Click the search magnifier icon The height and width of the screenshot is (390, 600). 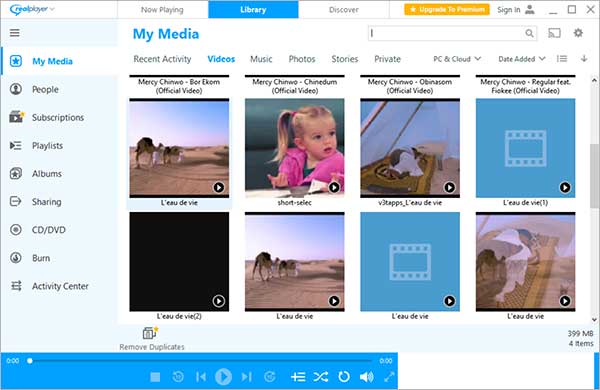coord(529,33)
